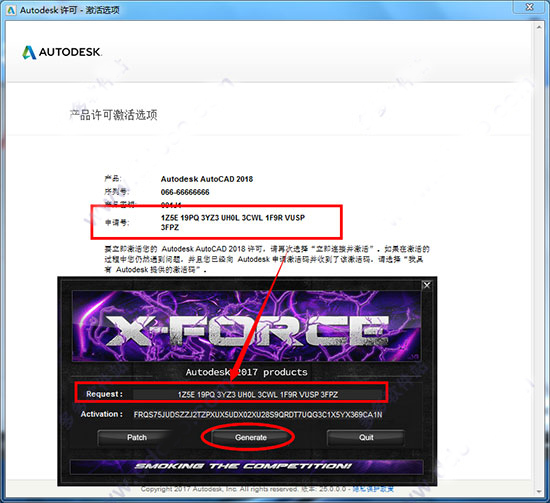Image resolution: width=550 pixels, height=503 pixels.
Task: Click the Patch button
Action: point(137,437)
